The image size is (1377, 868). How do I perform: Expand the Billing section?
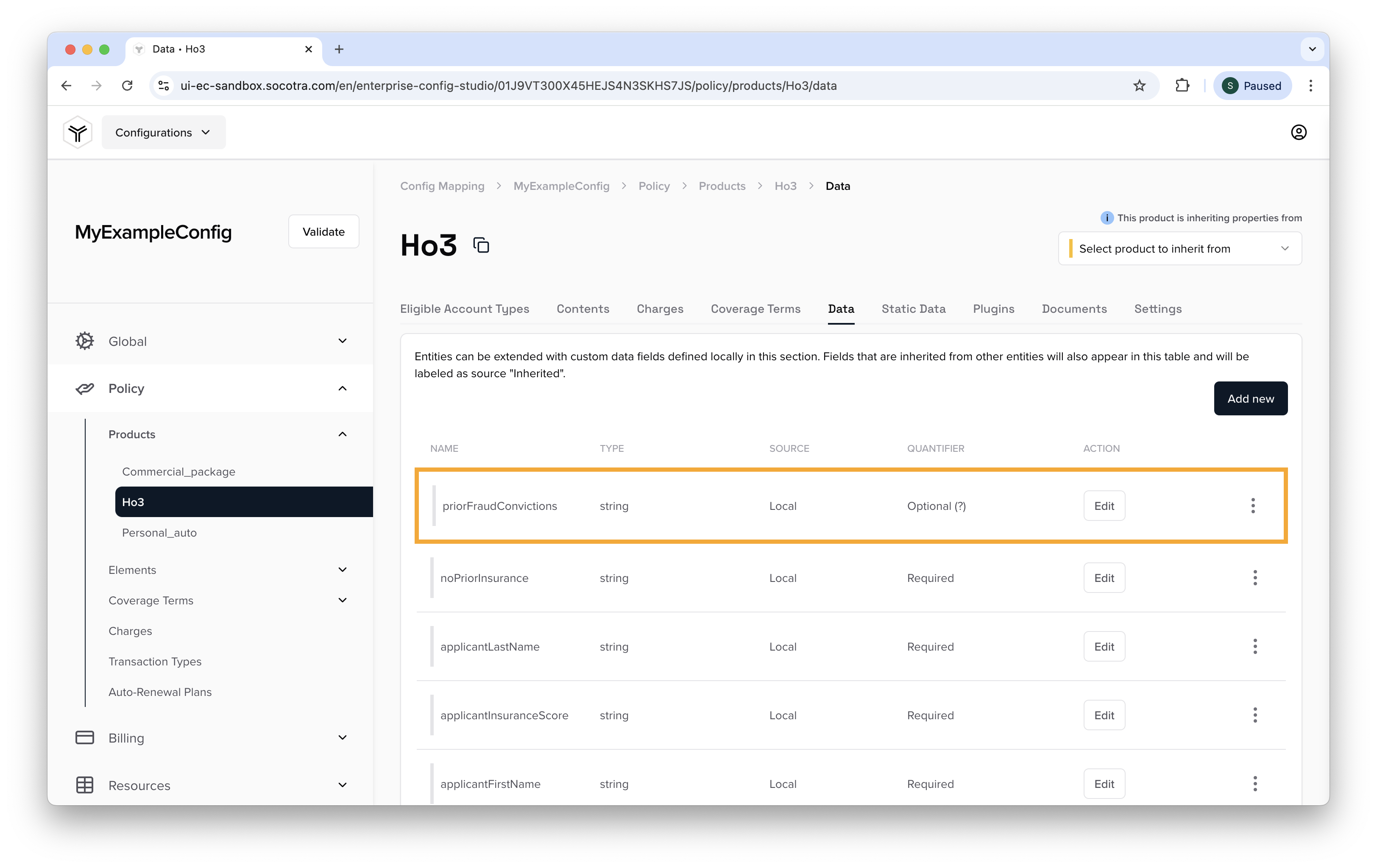coord(343,737)
